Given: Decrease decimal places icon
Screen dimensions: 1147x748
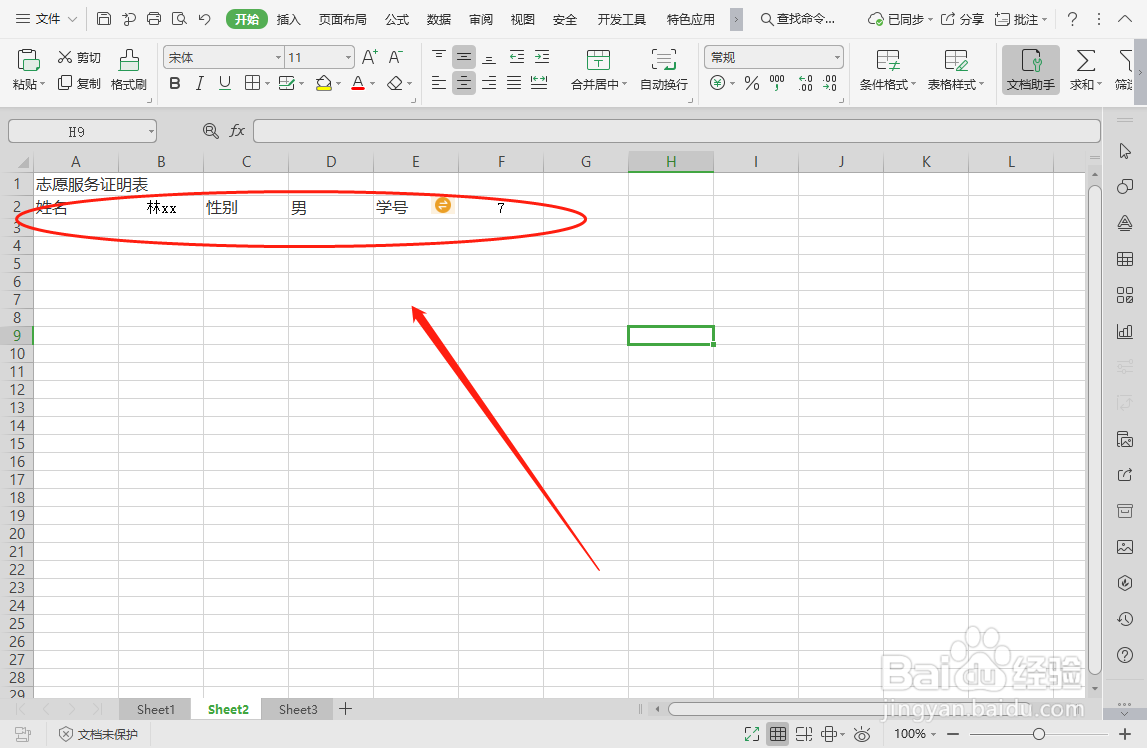Looking at the screenshot, I should coord(830,83).
